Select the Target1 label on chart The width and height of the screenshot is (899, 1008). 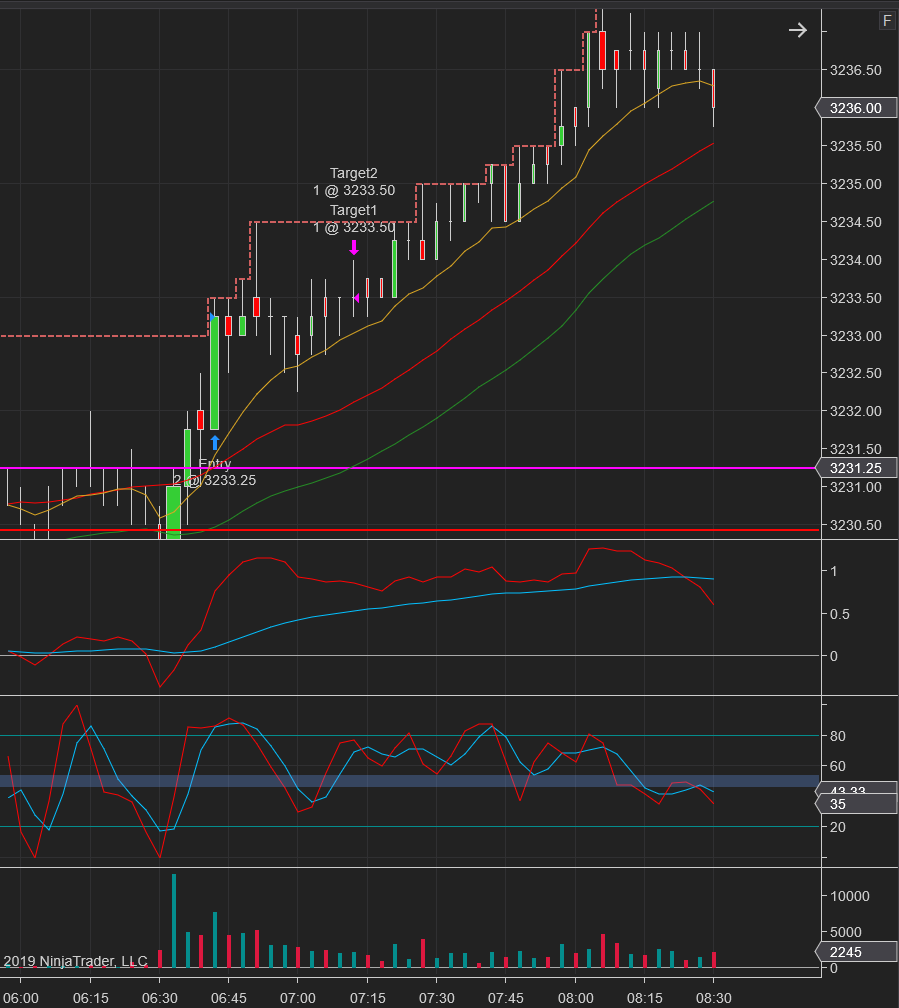pyautogui.click(x=354, y=210)
